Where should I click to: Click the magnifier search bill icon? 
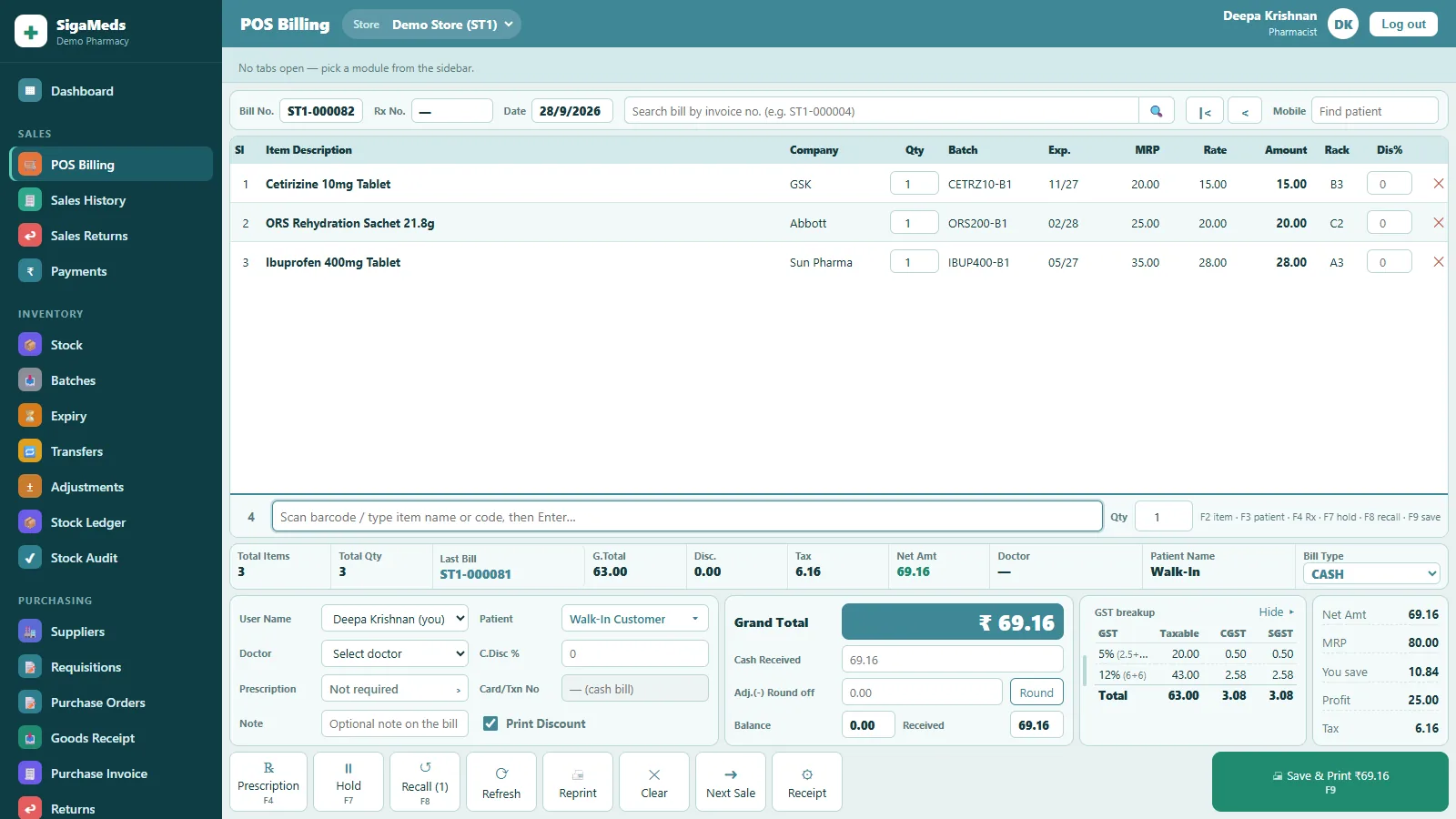(1157, 111)
